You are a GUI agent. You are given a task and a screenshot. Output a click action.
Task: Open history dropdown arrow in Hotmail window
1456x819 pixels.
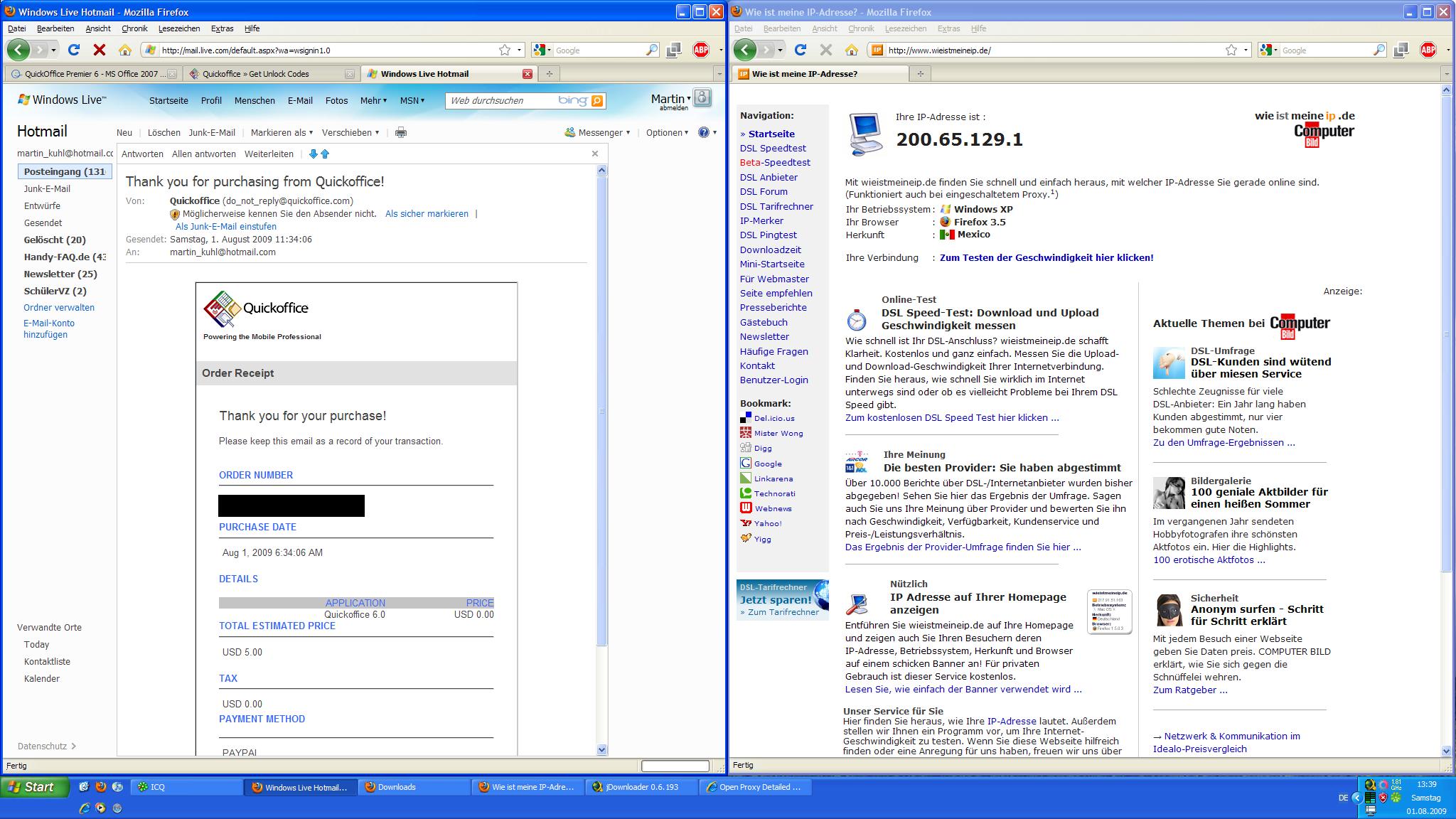[53, 50]
